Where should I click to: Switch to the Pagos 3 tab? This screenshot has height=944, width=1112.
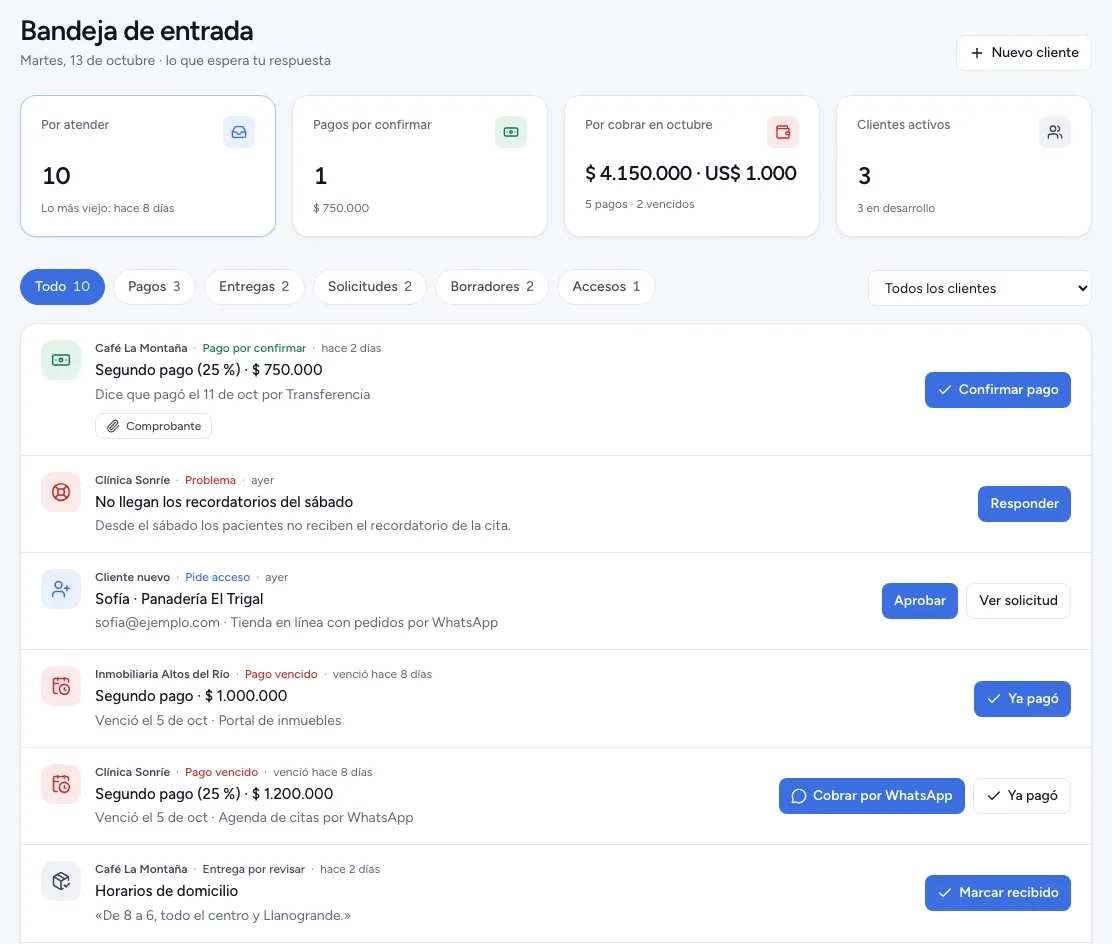(x=154, y=287)
